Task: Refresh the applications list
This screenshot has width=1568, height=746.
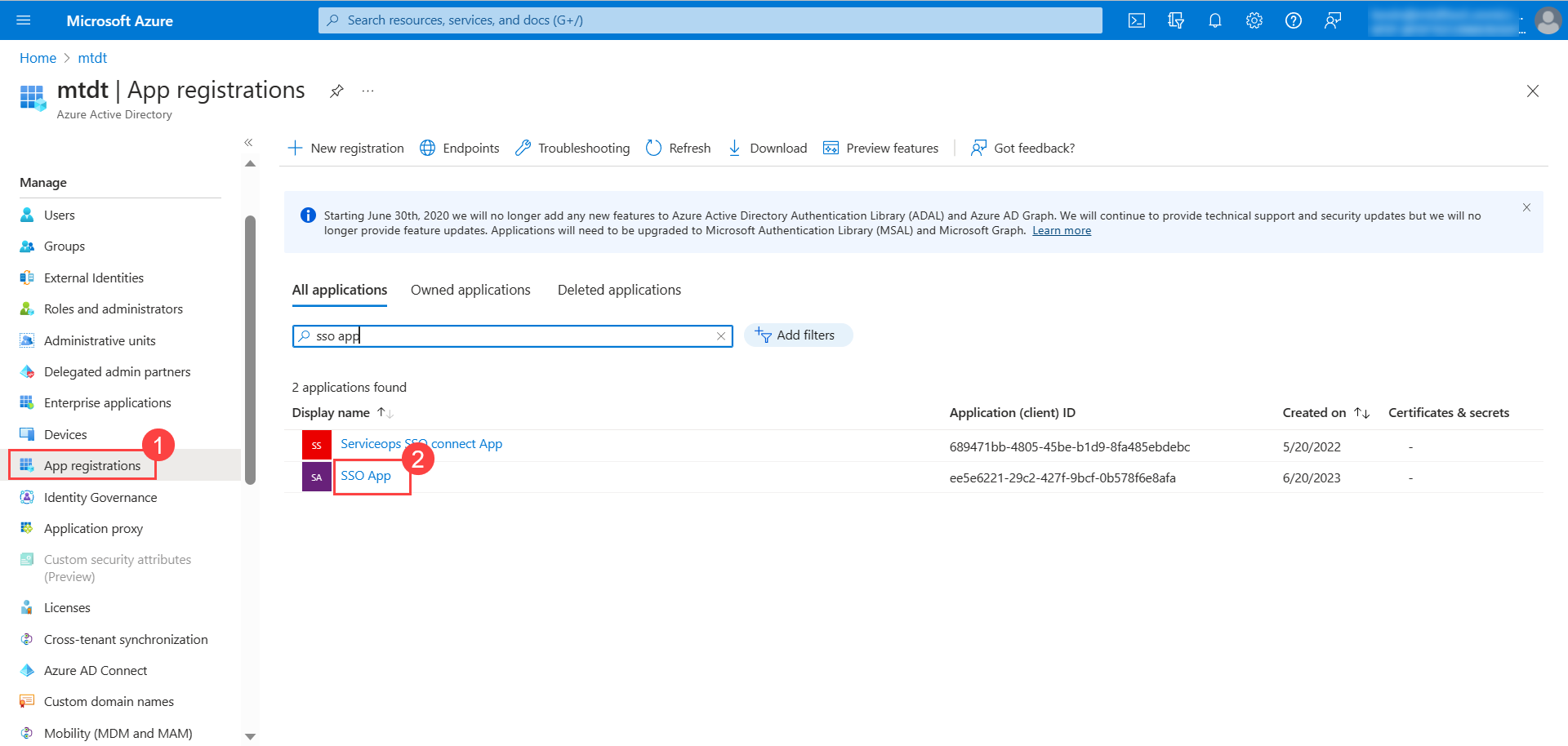Action: click(x=678, y=148)
